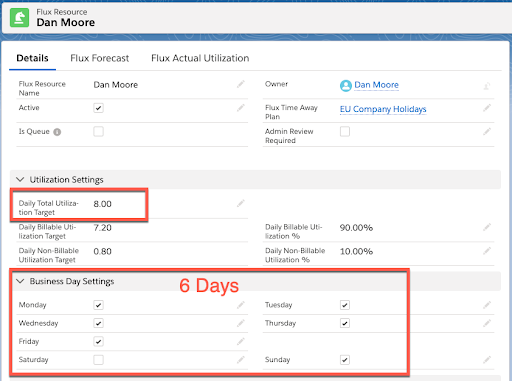Open Is Queue info tooltip icon
512x381 pixels.
tap(57, 132)
